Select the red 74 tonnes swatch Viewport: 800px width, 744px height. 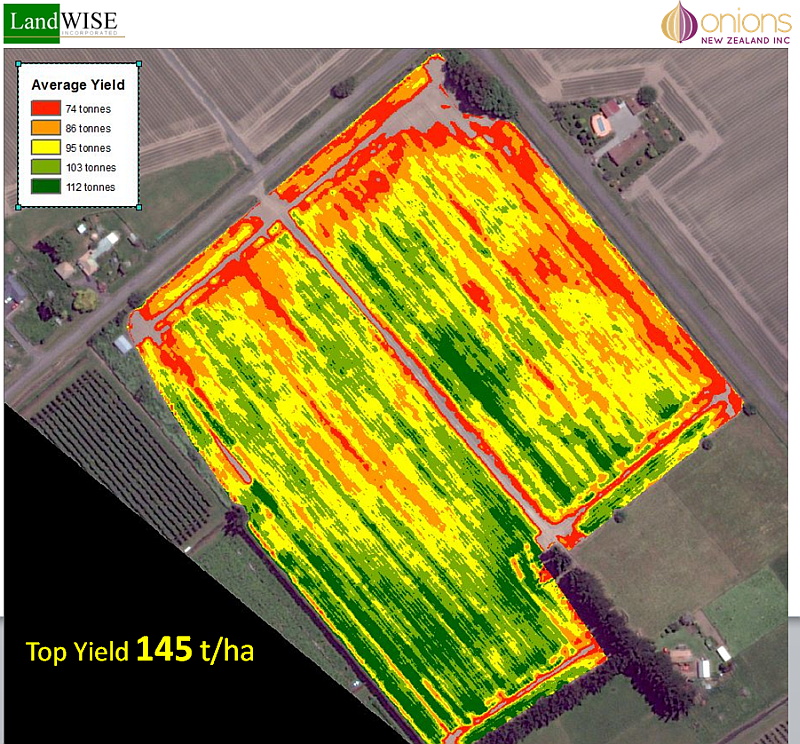46,108
